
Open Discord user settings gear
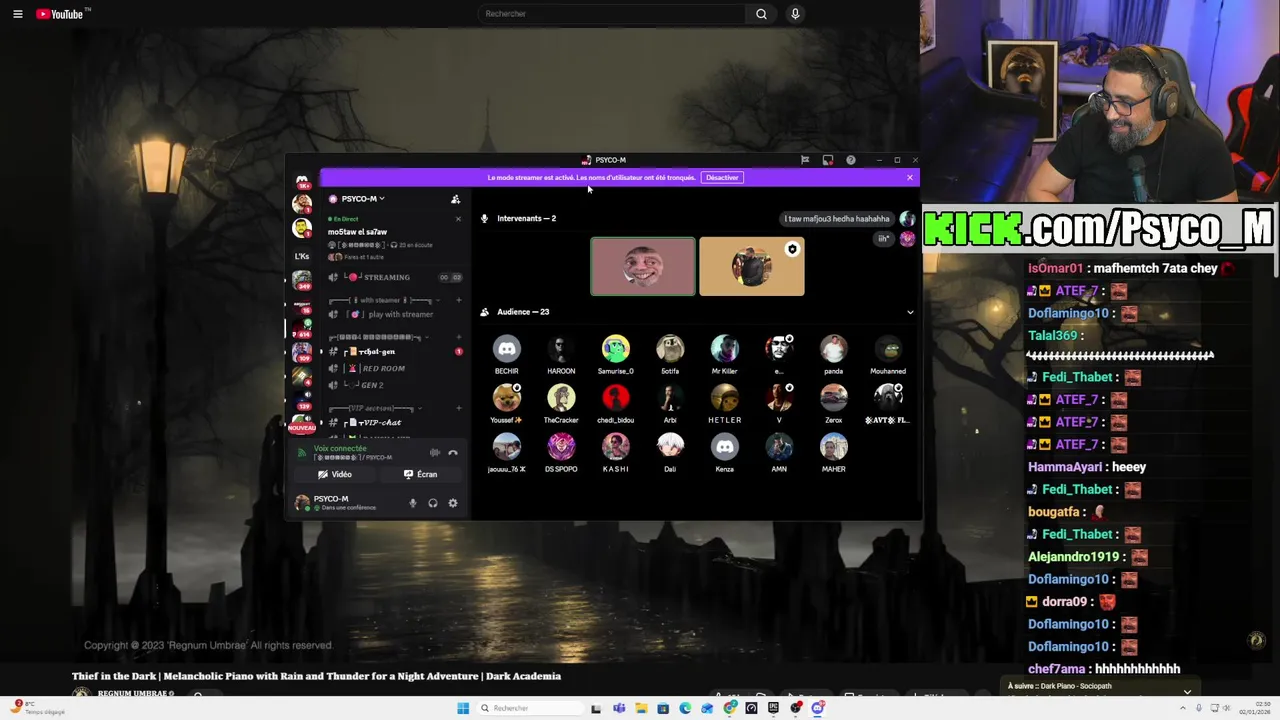pos(453,503)
